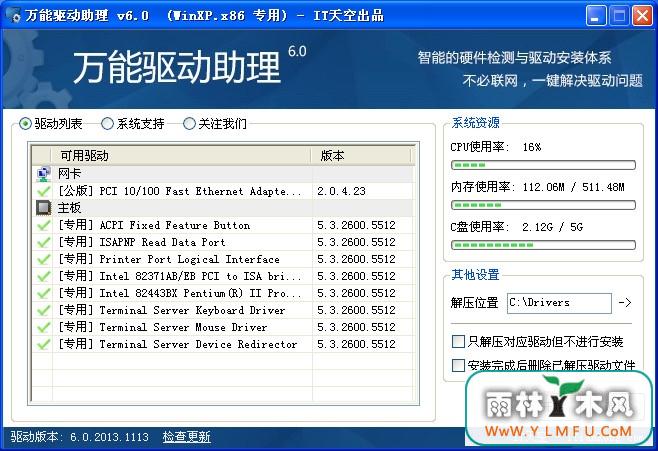
Task: Select the Terminal Server Mouse Driver row
Action: coord(223,327)
